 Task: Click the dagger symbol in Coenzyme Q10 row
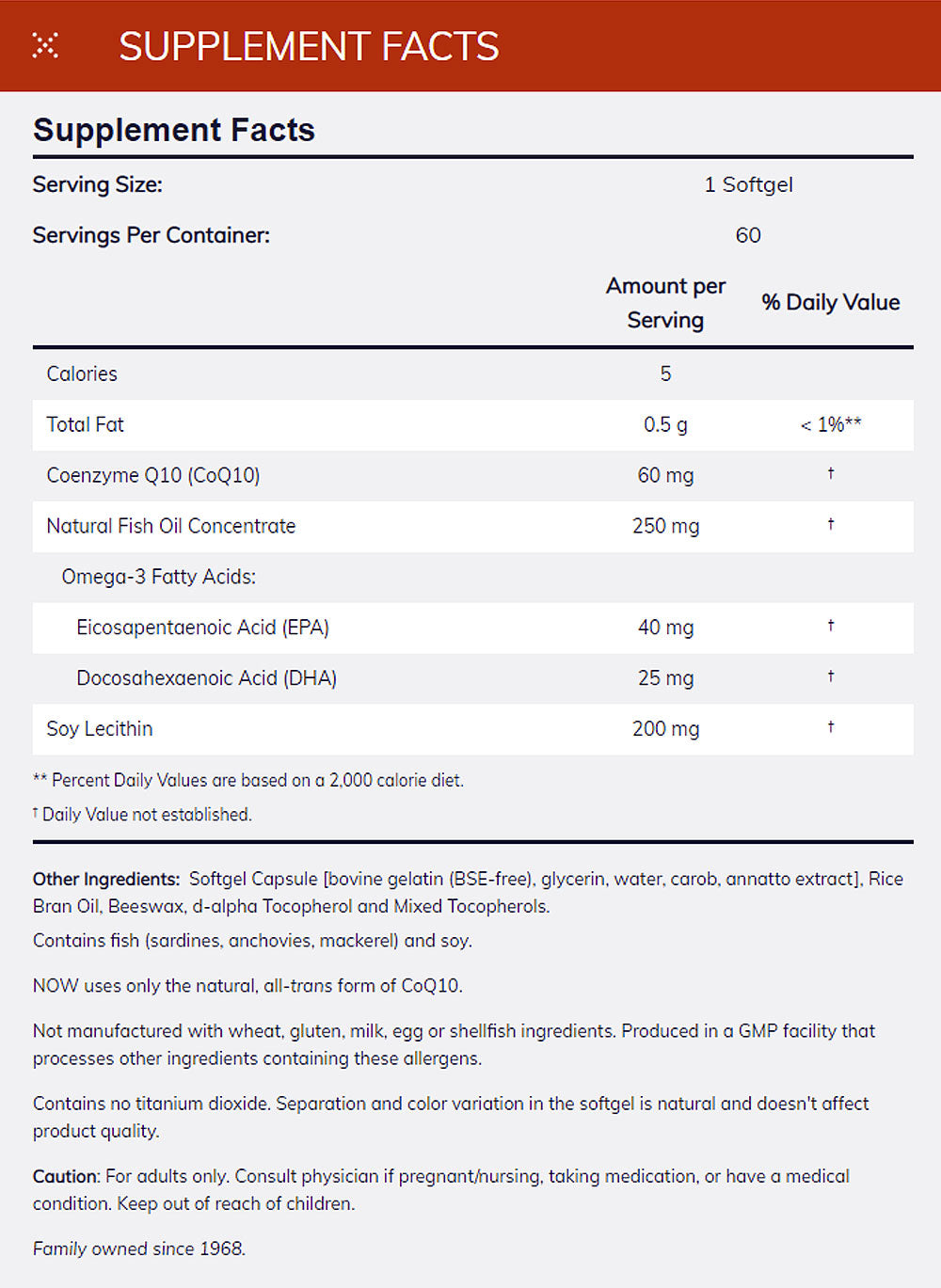(x=830, y=474)
